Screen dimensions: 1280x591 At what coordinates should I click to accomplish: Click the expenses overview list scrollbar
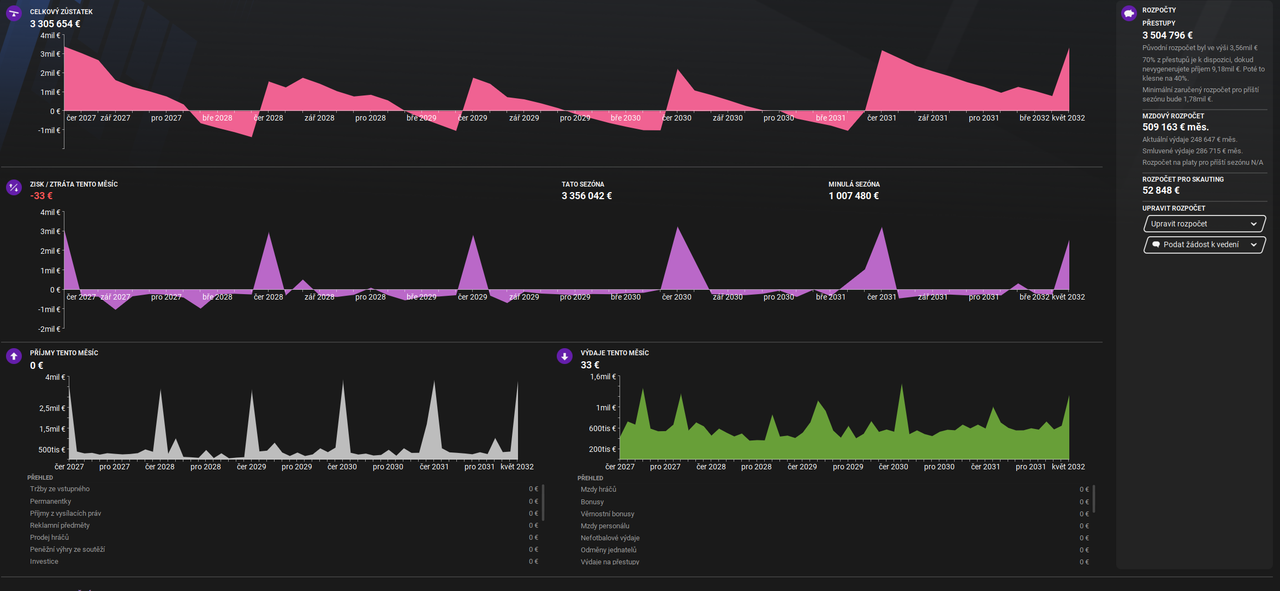[1094, 498]
